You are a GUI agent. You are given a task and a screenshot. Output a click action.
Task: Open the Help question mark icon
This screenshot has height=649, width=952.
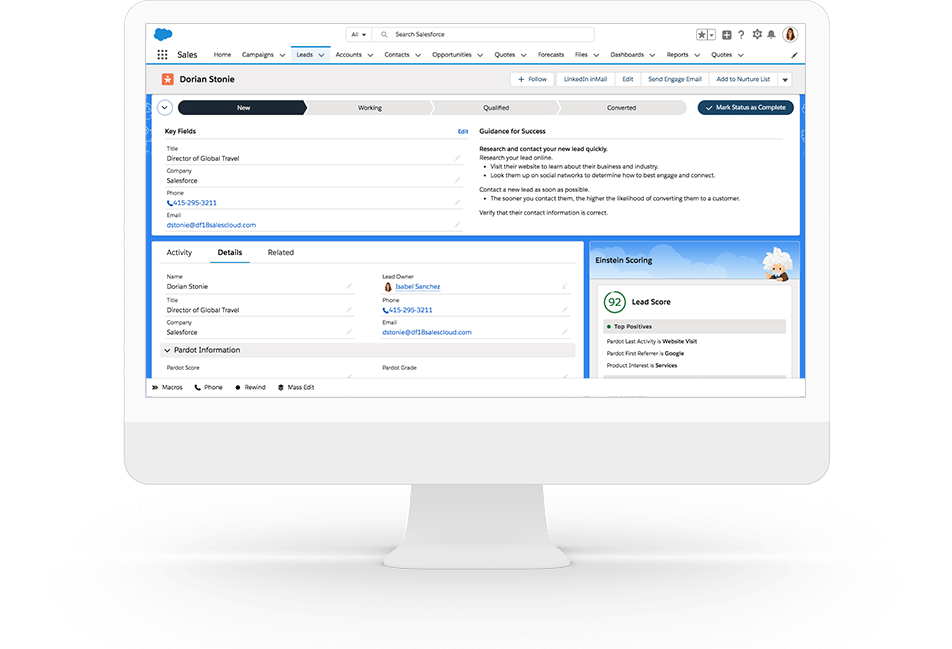pos(741,34)
